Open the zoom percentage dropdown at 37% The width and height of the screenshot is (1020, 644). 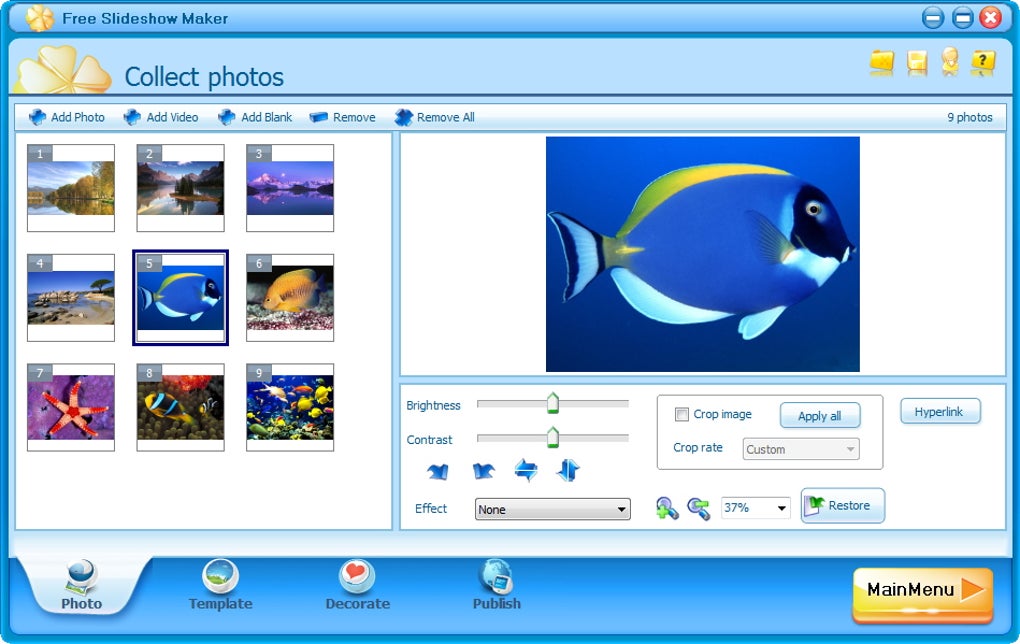tap(756, 507)
